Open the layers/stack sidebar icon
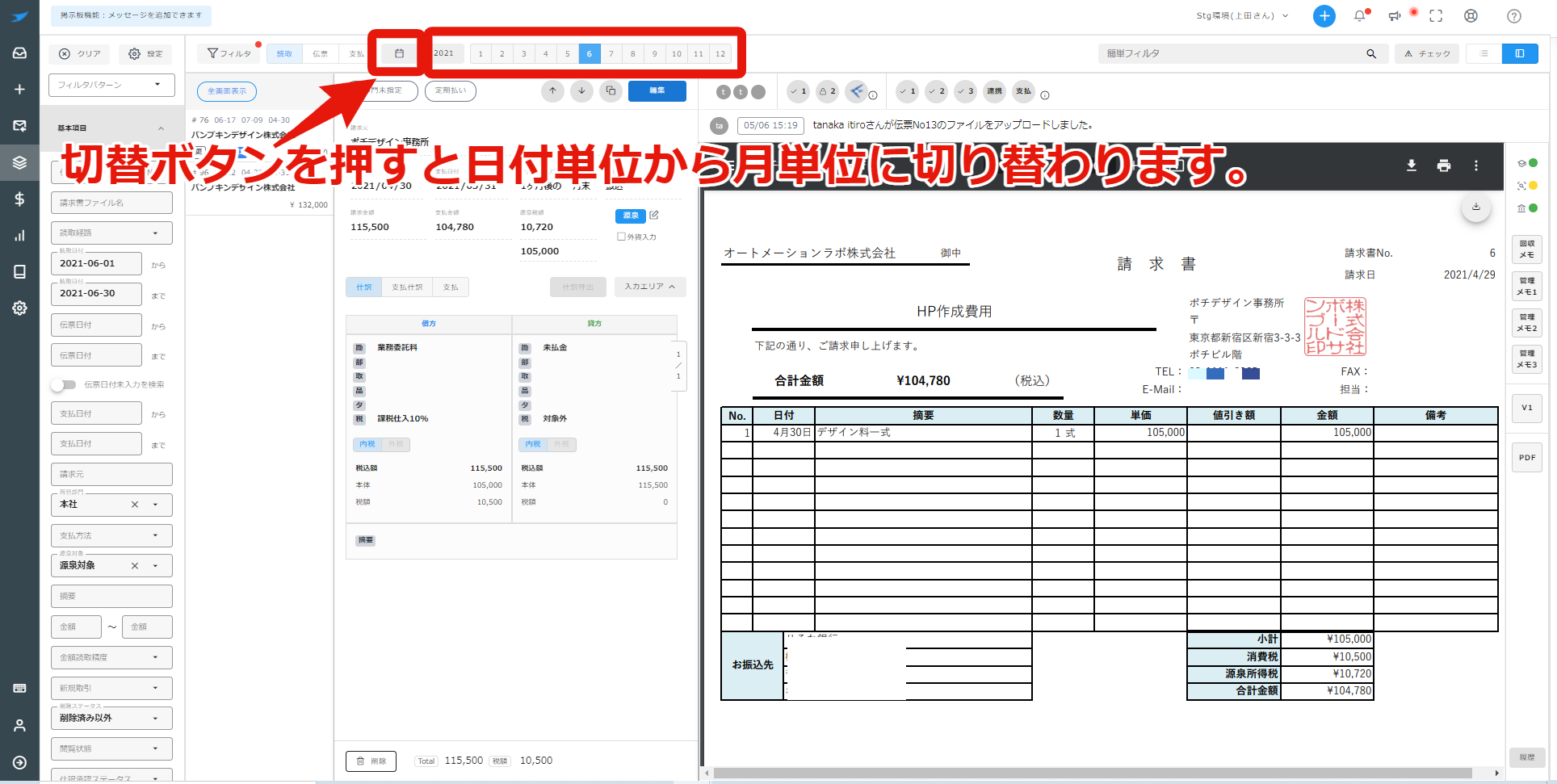Viewport: 1557px width, 784px height. (19, 162)
